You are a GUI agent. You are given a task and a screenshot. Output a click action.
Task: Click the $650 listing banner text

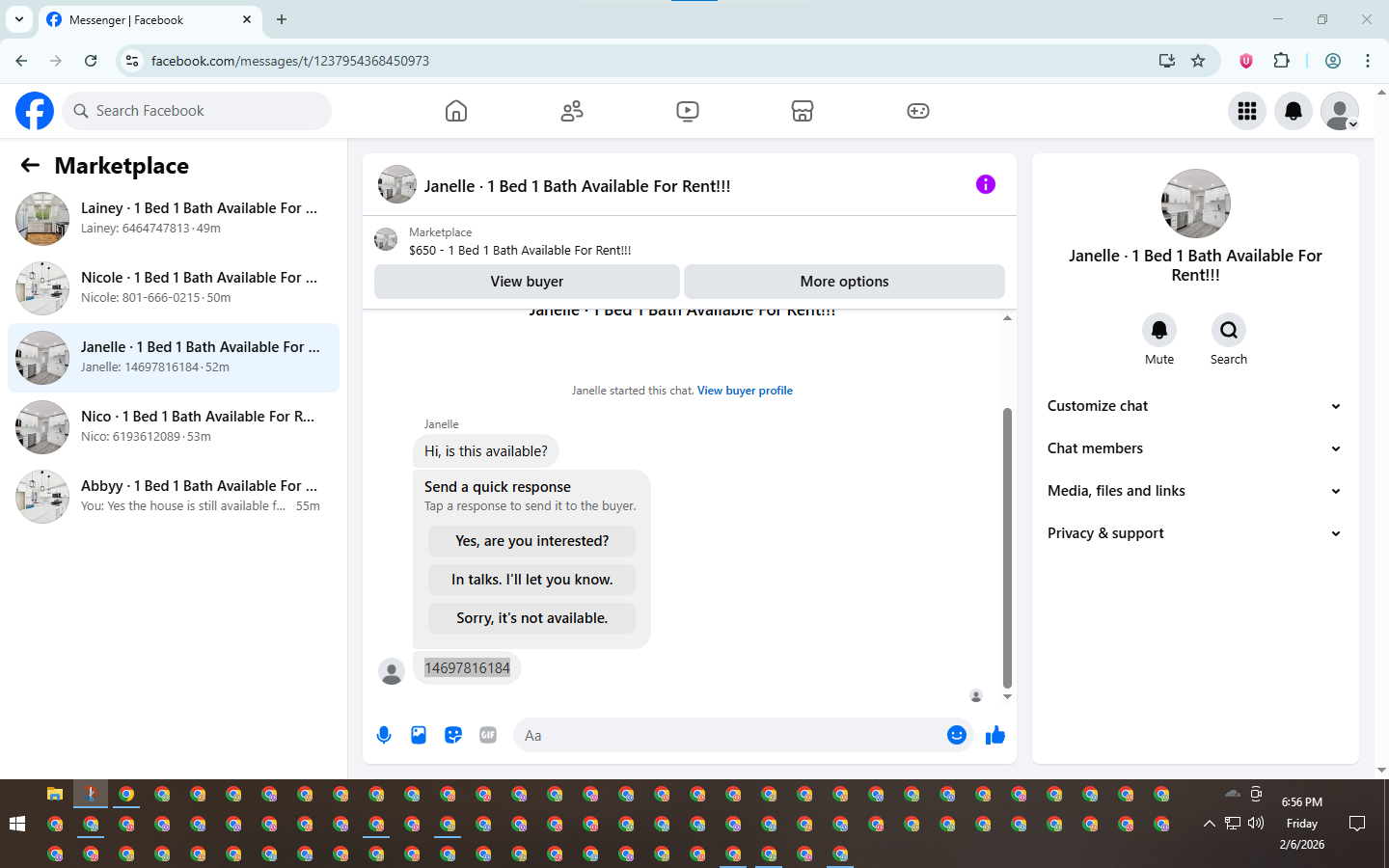[x=520, y=250]
